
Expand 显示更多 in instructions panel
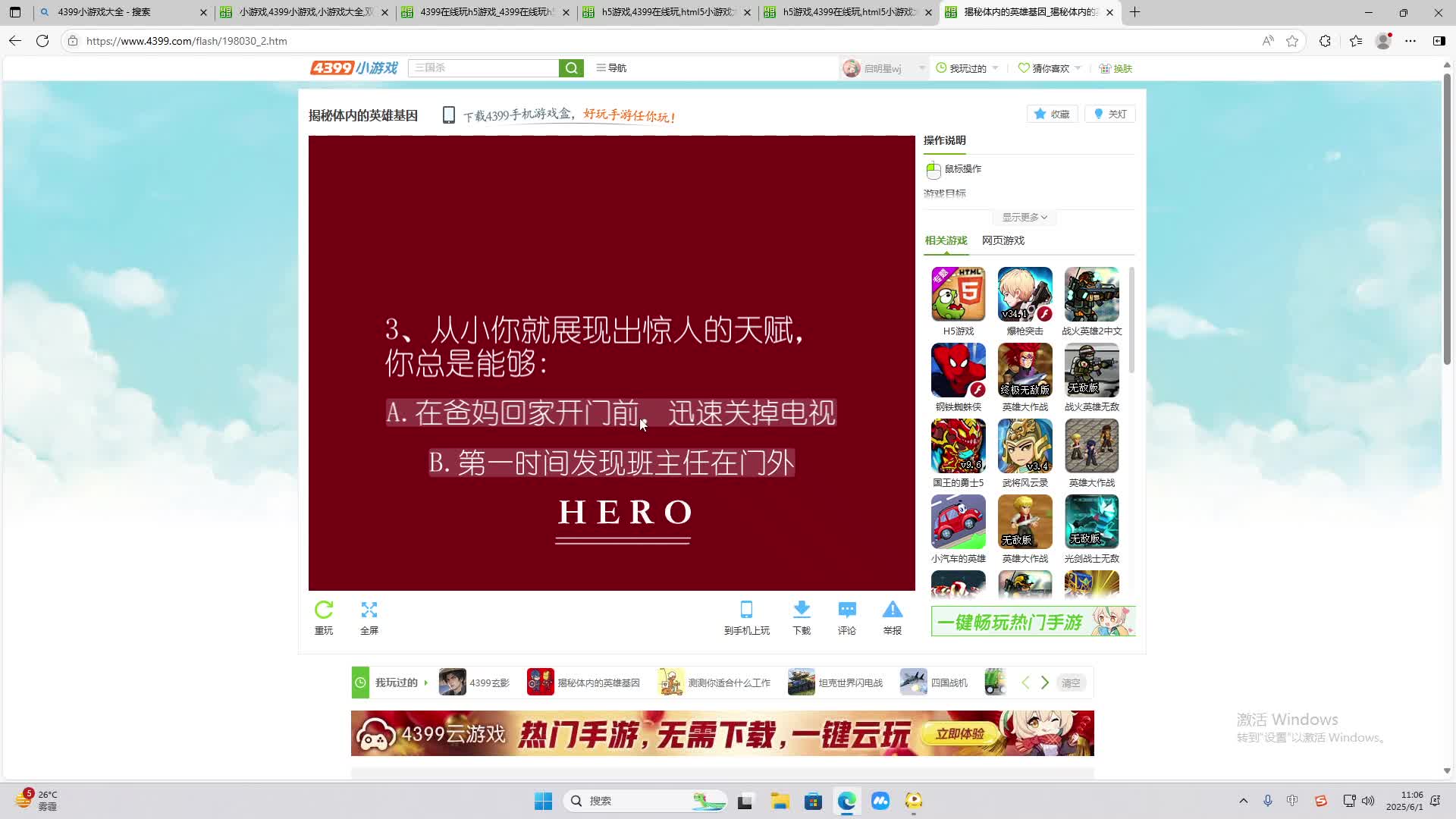[x=1025, y=218]
